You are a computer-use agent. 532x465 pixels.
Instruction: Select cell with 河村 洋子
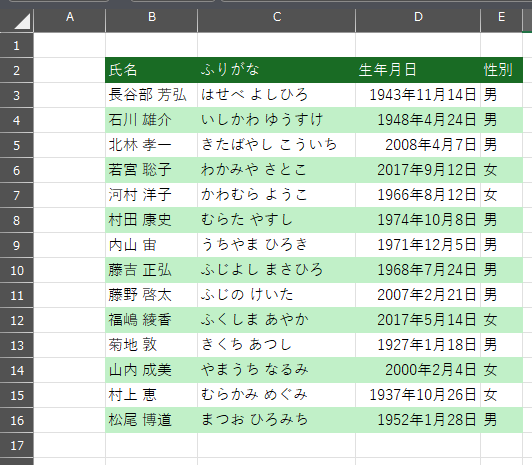[151, 195]
